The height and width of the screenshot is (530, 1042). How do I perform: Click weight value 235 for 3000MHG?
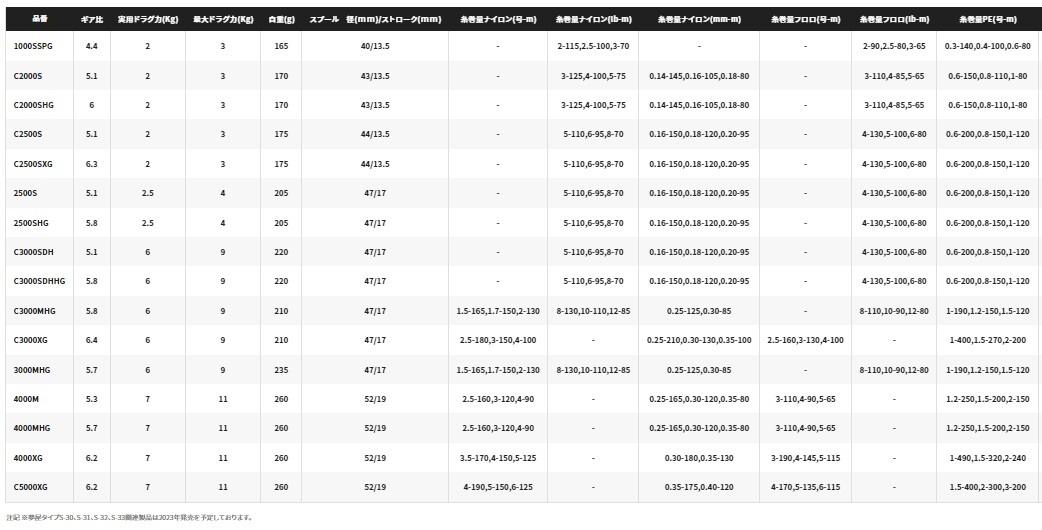click(x=281, y=369)
